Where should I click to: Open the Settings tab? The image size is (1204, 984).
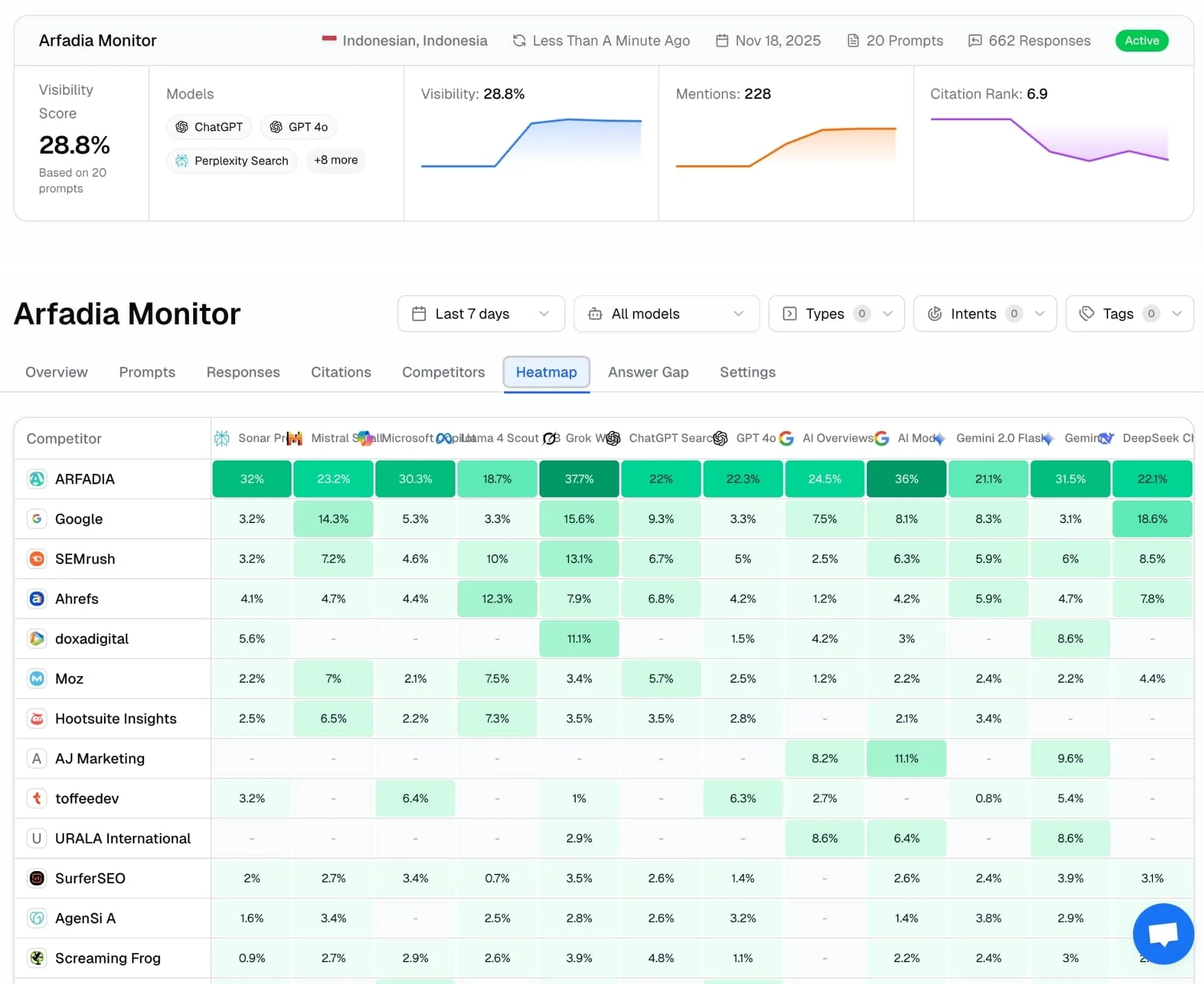[x=747, y=372]
